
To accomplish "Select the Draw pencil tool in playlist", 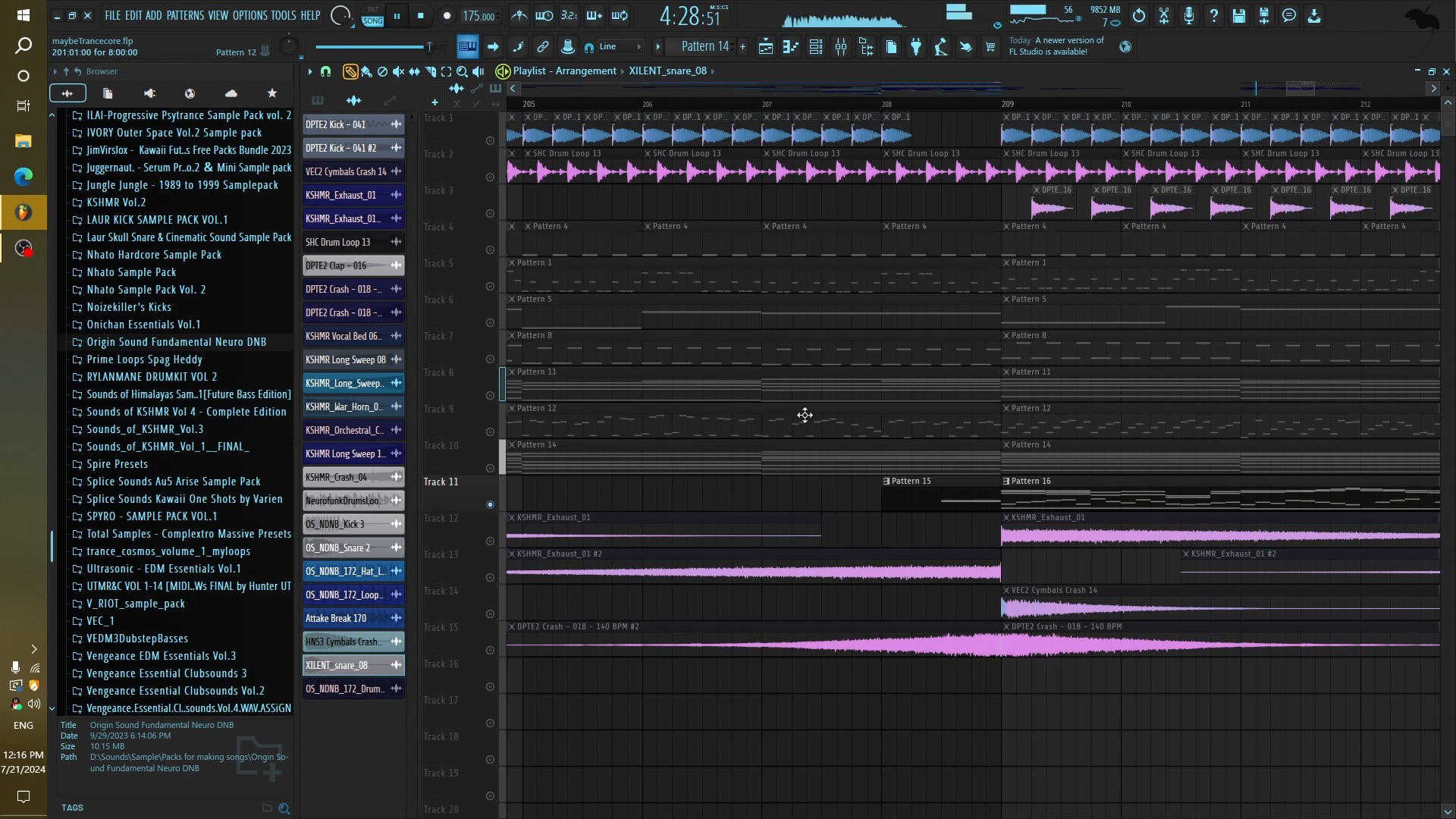I will pyautogui.click(x=350, y=71).
